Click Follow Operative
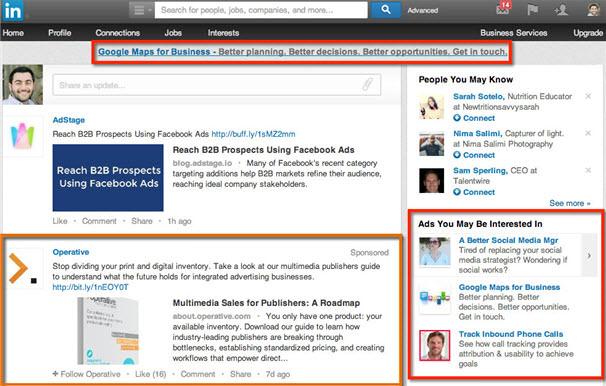The image size is (606, 386). pyautogui.click(x=86, y=374)
